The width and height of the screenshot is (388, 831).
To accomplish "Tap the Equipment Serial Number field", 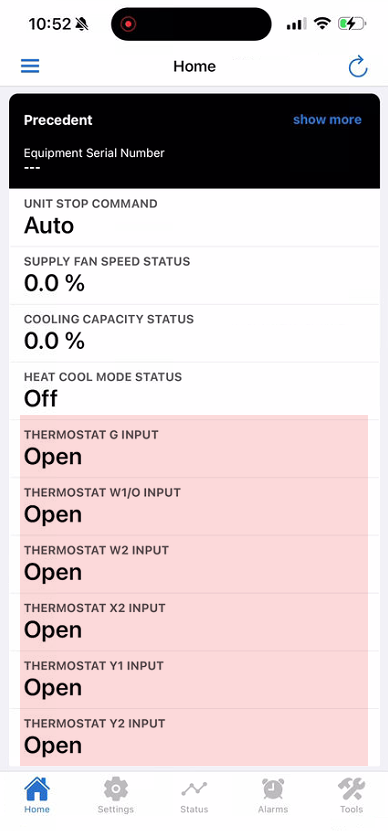I will 94,160.
